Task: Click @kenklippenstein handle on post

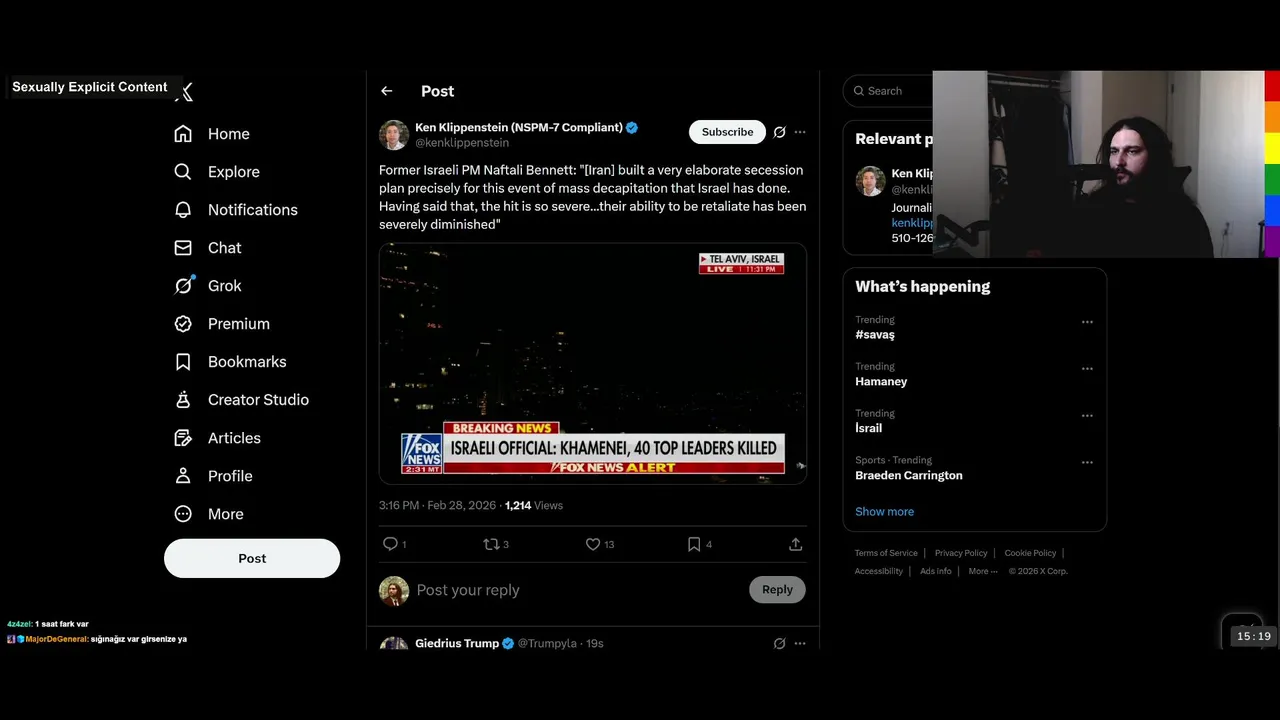Action: click(x=462, y=143)
